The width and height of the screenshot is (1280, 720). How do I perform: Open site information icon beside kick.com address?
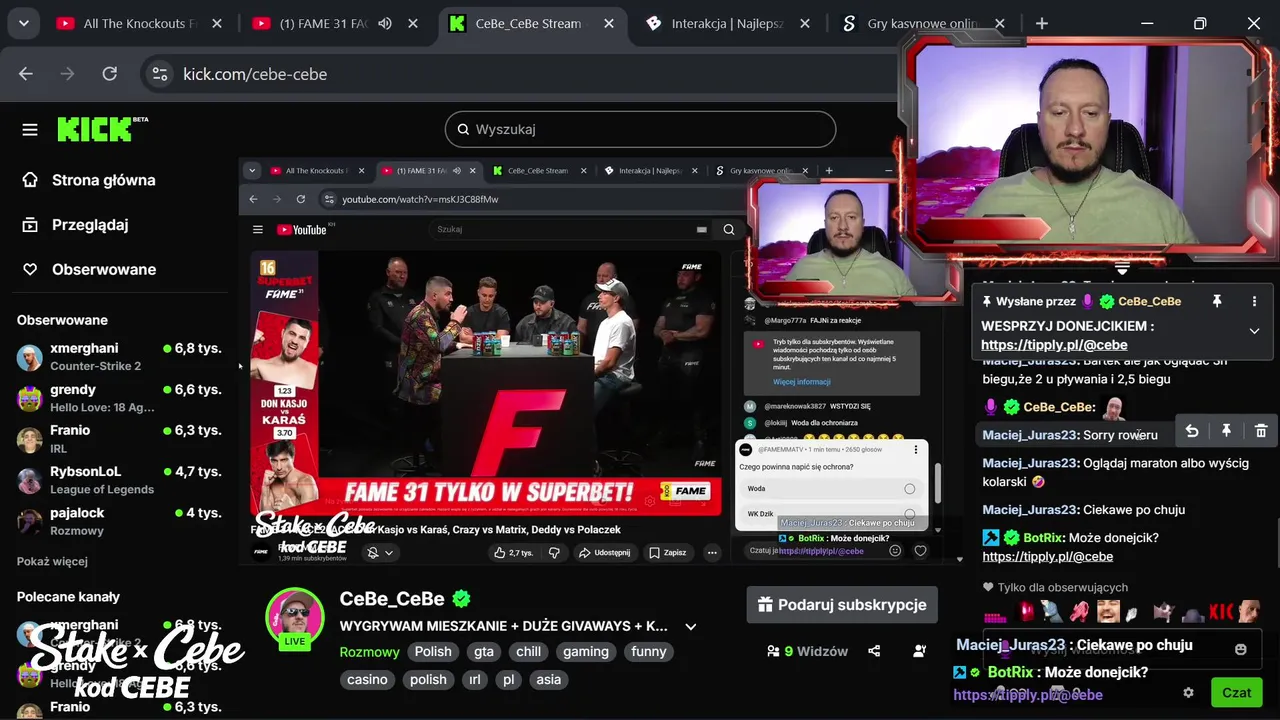click(160, 74)
